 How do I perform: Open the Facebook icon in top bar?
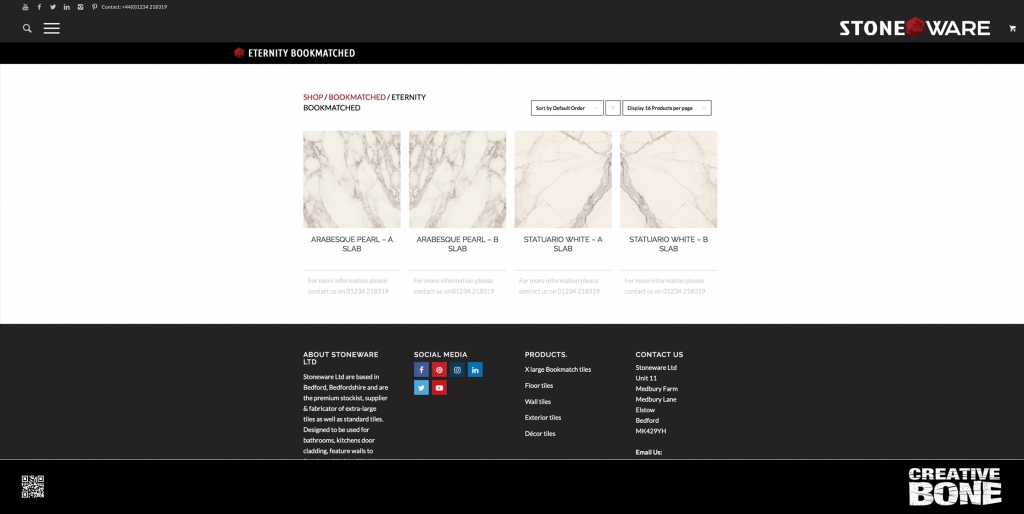tap(39, 7)
